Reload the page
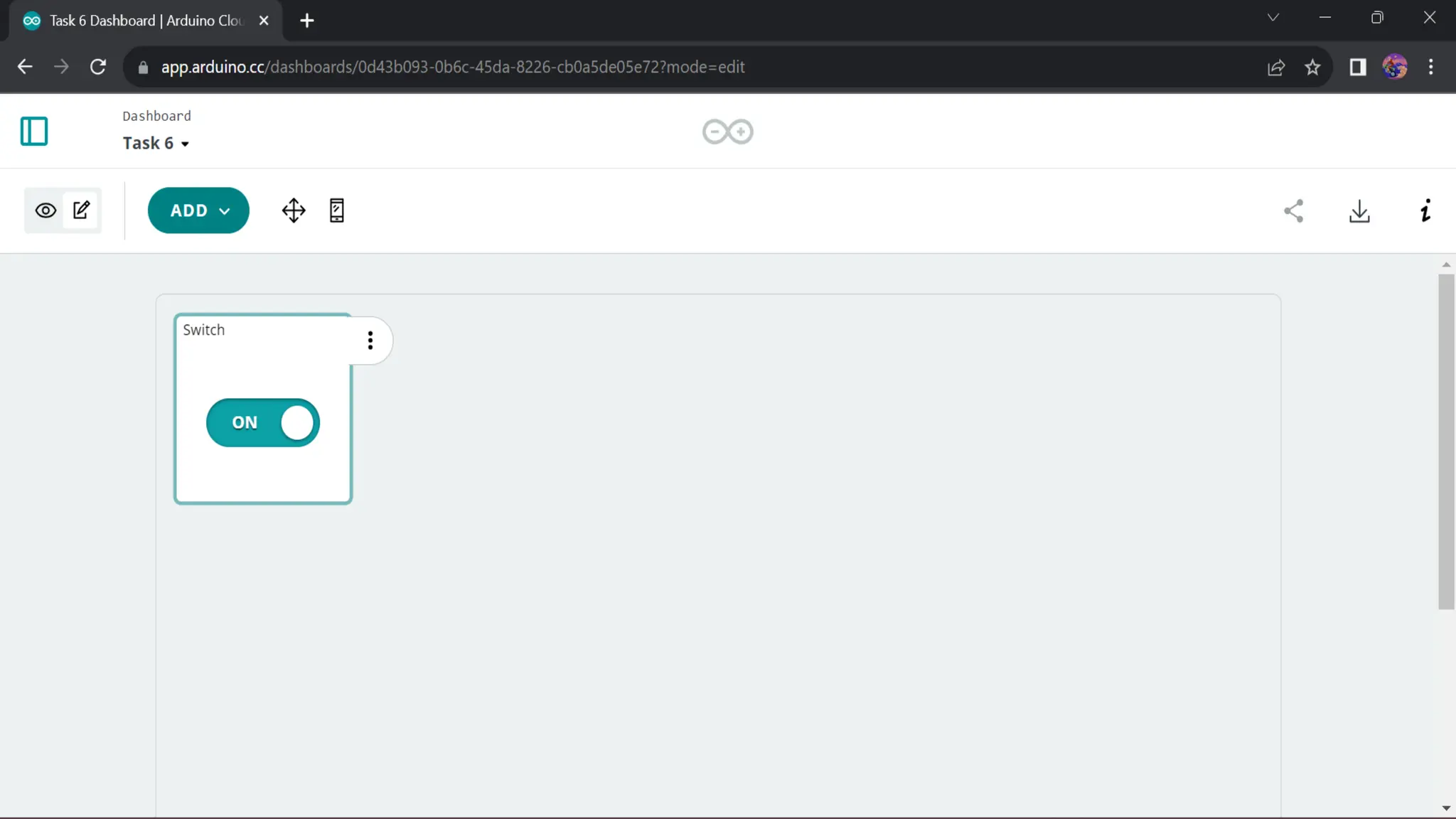Screen dimensions: 1456x819 tap(98, 67)
